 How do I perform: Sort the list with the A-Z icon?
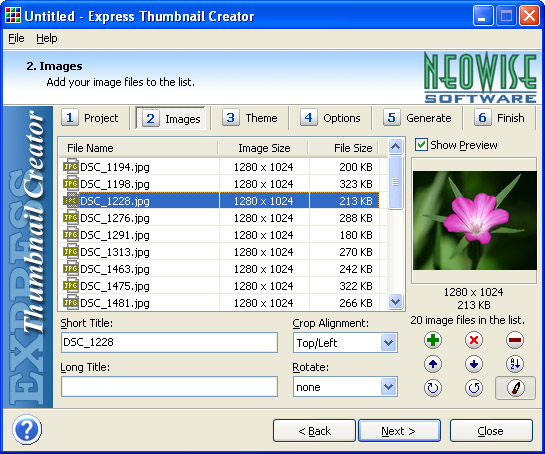515,364
